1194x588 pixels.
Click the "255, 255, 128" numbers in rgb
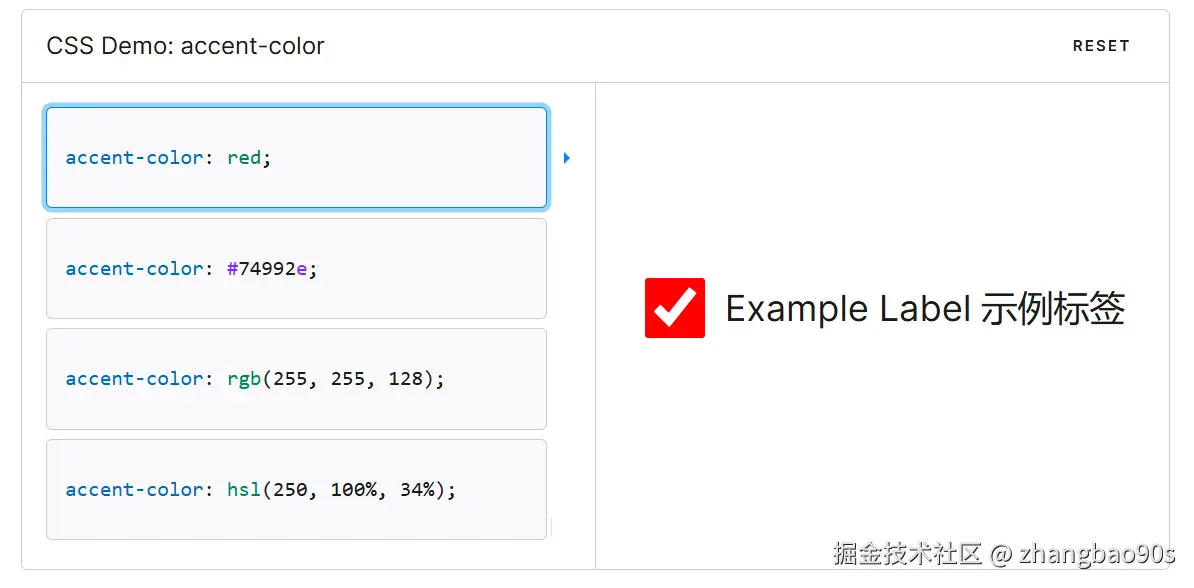point(348,379)
